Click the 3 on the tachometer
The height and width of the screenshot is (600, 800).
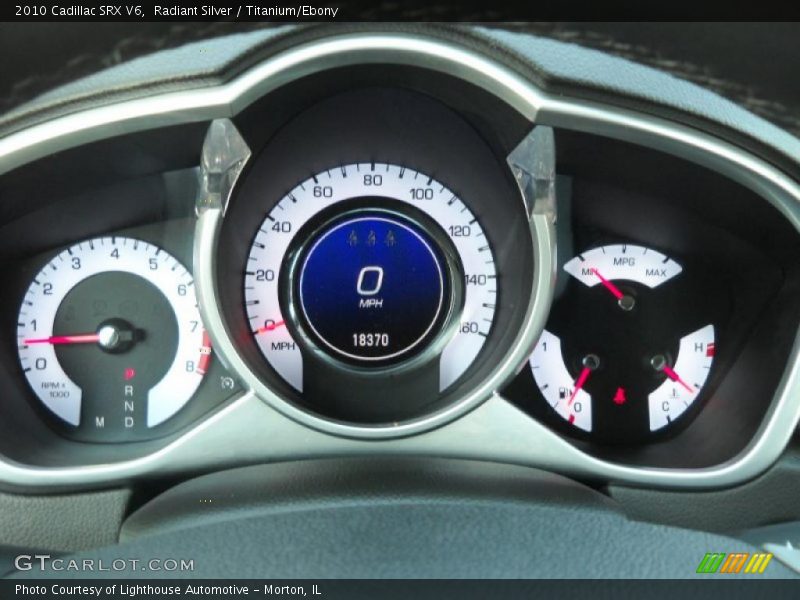click(76, 263)
